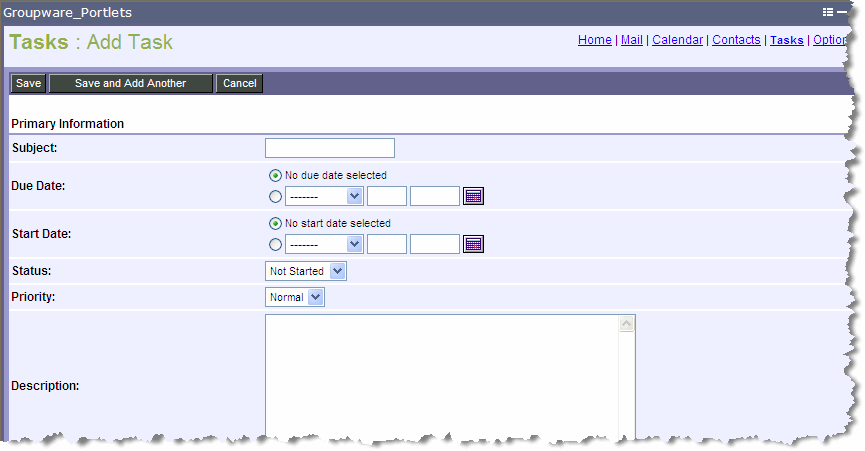
Task: Click the Priority: label
Action: [33, 297]
